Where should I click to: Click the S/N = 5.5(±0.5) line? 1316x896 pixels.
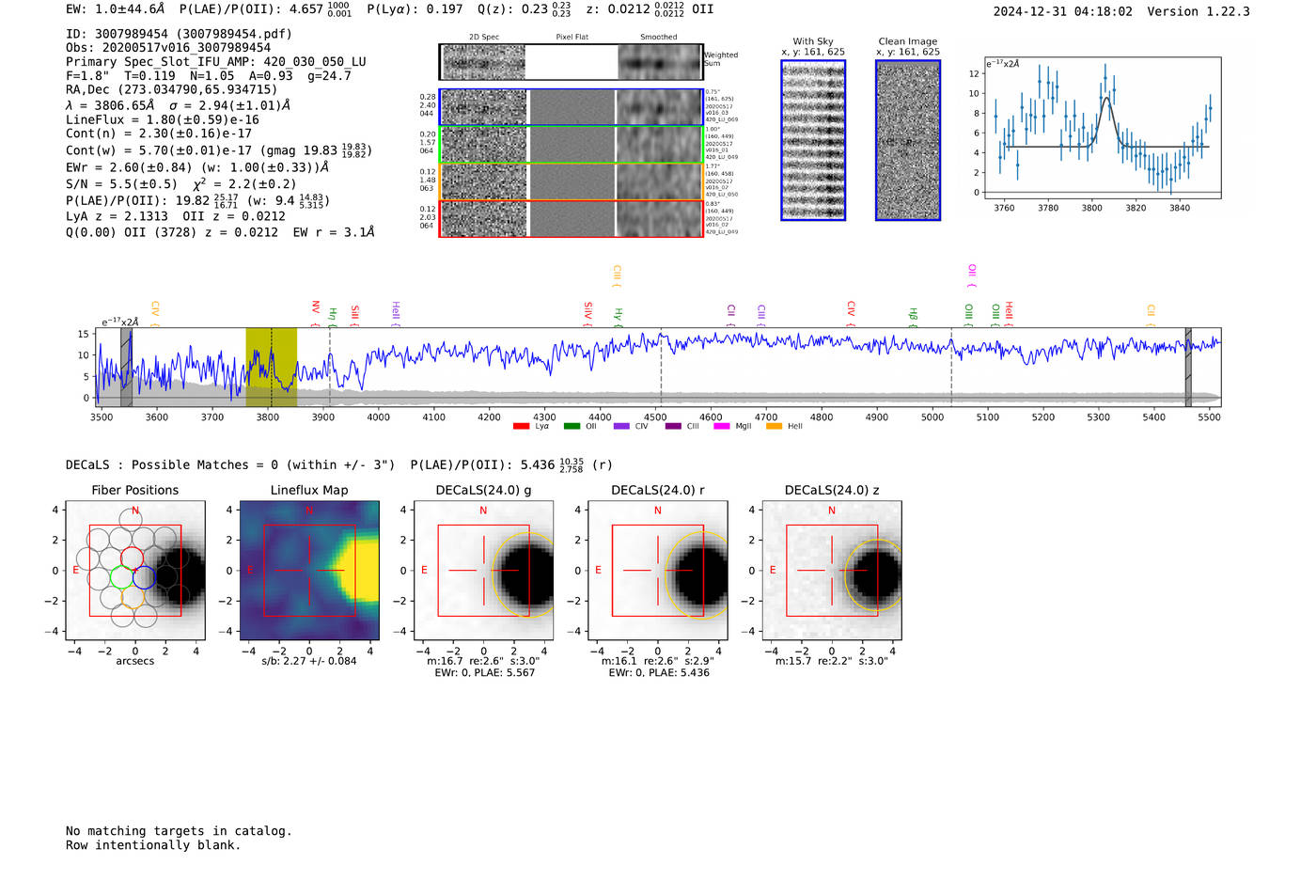pos(181,184)
